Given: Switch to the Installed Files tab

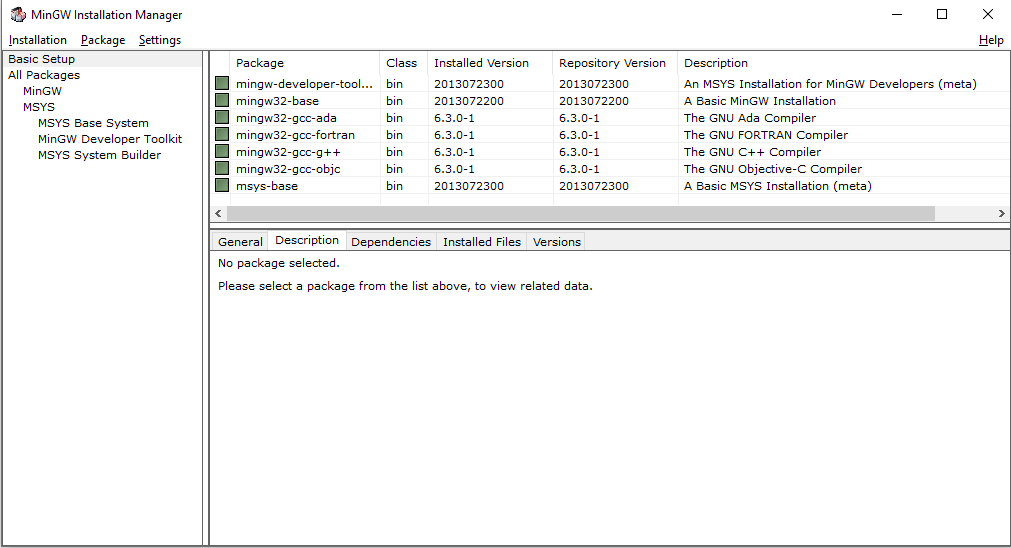Looking at the screenshot, I should [482, 242].
